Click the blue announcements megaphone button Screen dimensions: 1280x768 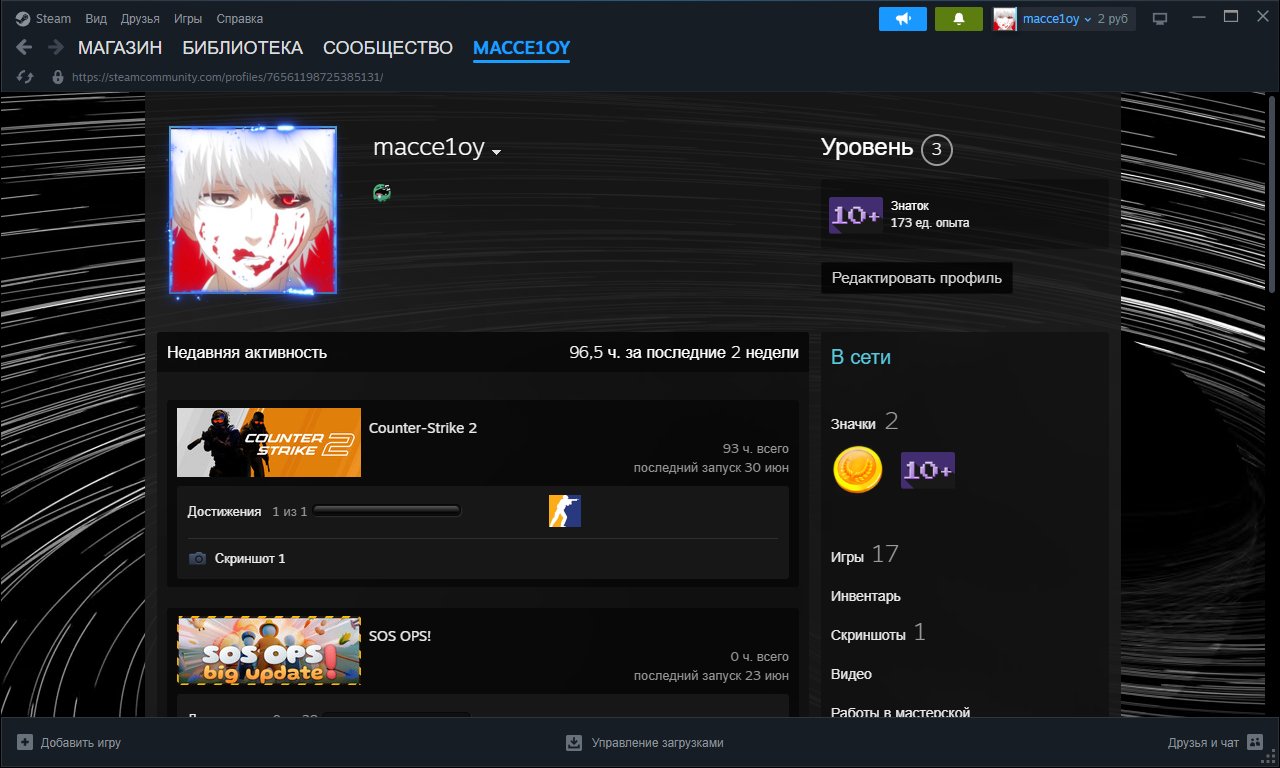(x=903, y=19)
